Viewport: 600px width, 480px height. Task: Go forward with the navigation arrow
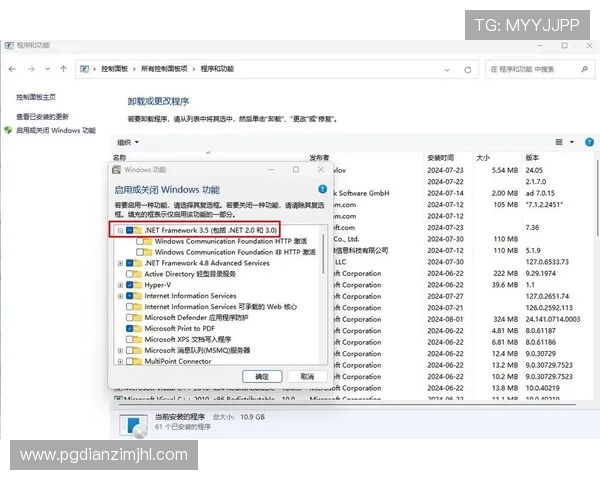[31, 69]
